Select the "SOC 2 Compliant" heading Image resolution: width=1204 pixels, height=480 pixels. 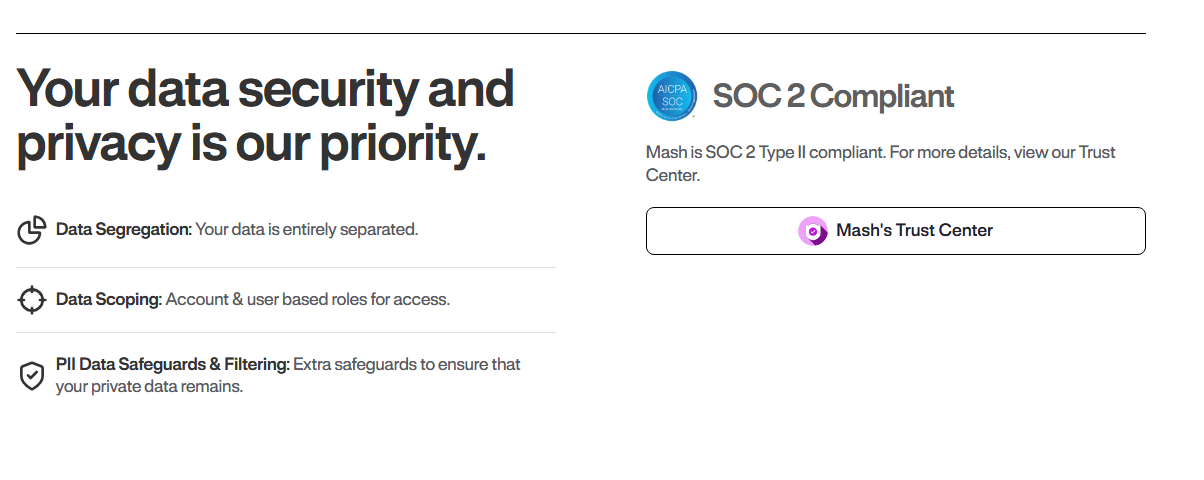coord(833,97)
